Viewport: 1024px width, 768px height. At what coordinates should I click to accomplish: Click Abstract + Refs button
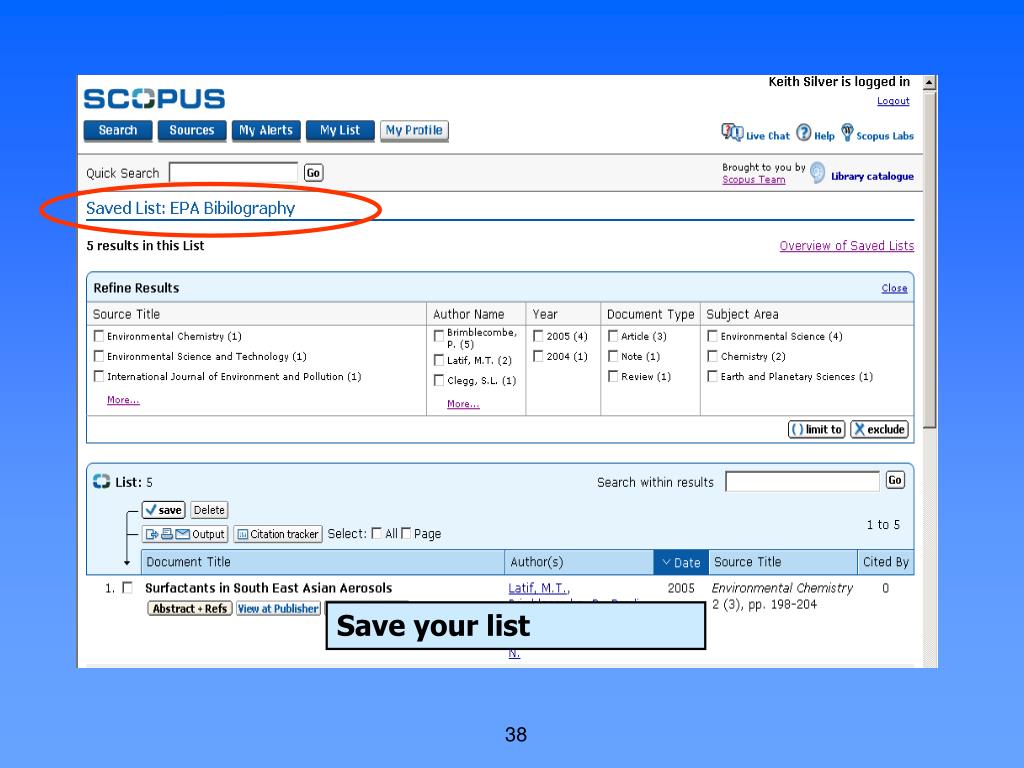coord(189,608)
